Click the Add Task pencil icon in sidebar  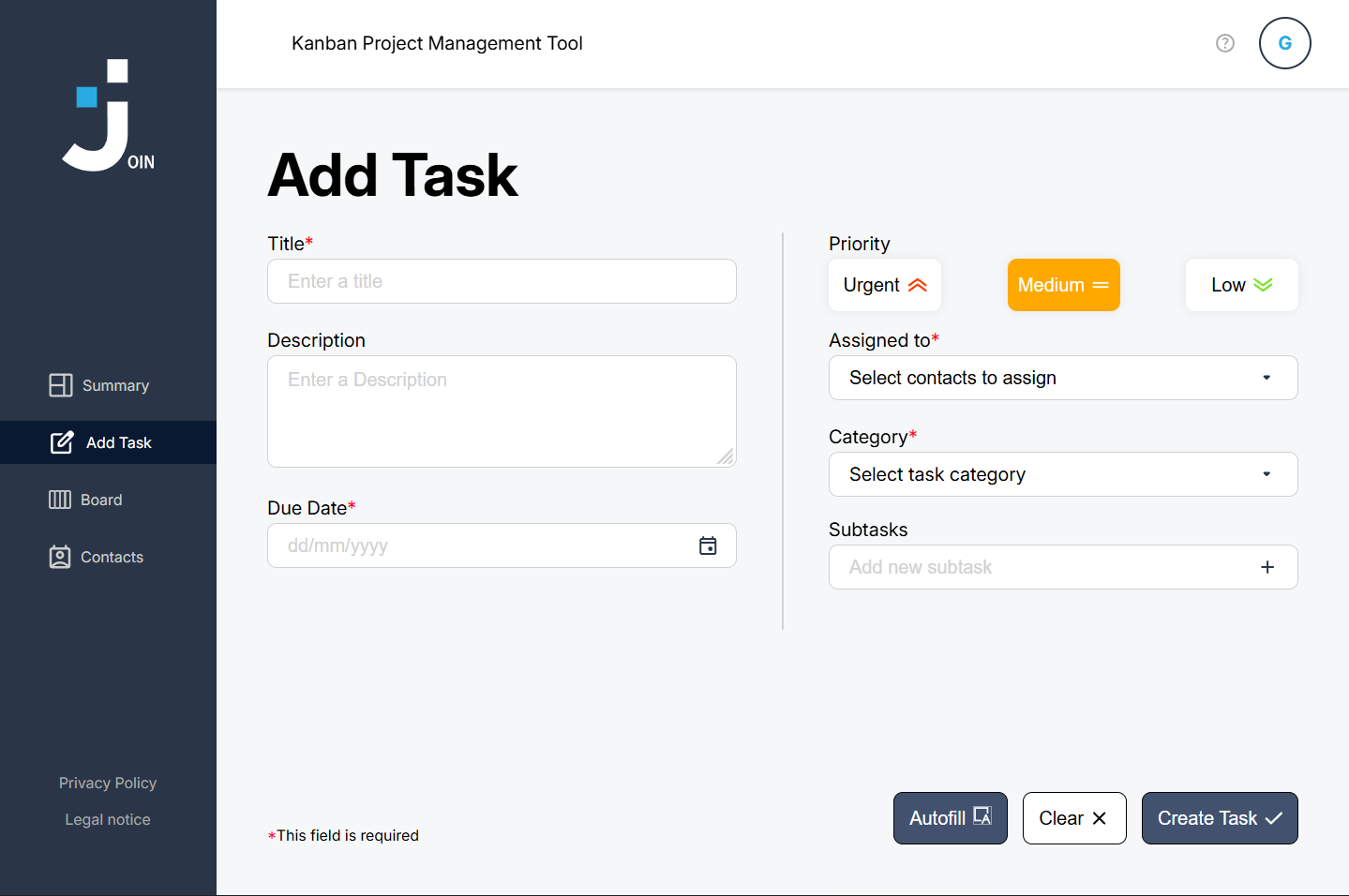coord(62,441)
